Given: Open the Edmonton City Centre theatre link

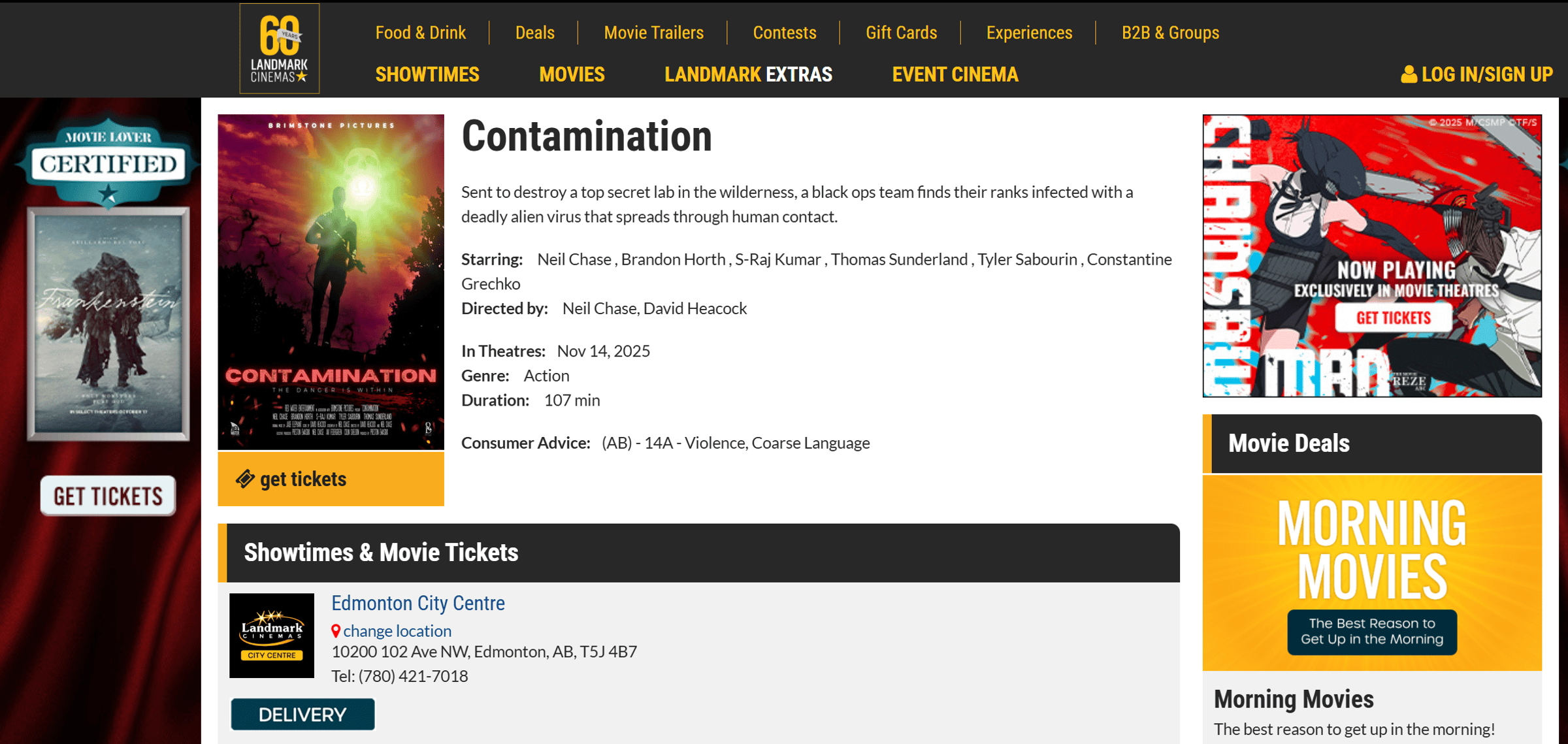Looking at the screenshot, I should (418, 603).
